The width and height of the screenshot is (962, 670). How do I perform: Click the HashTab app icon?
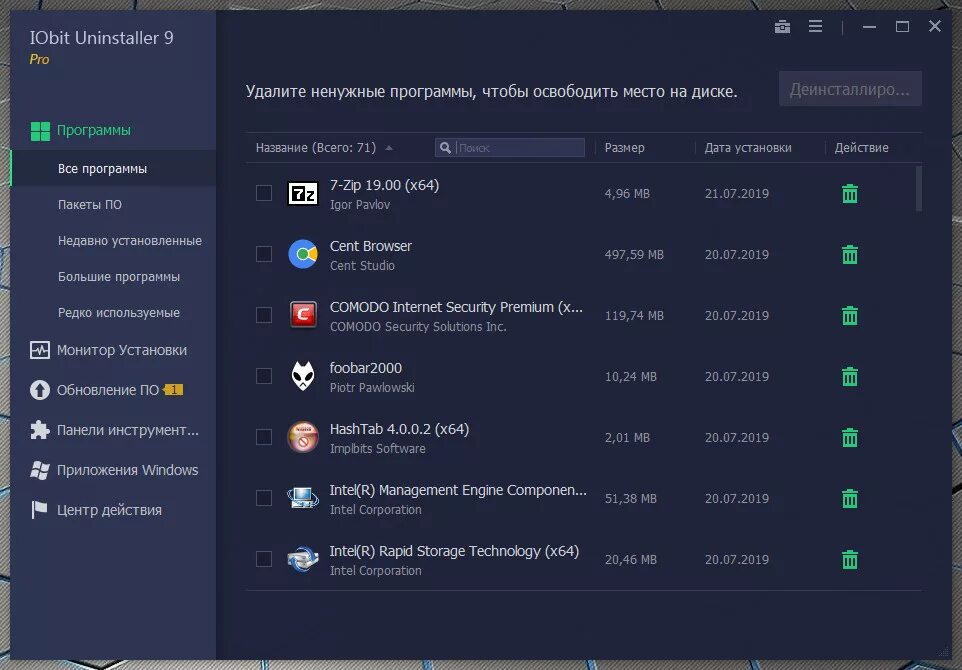(303, 437)
